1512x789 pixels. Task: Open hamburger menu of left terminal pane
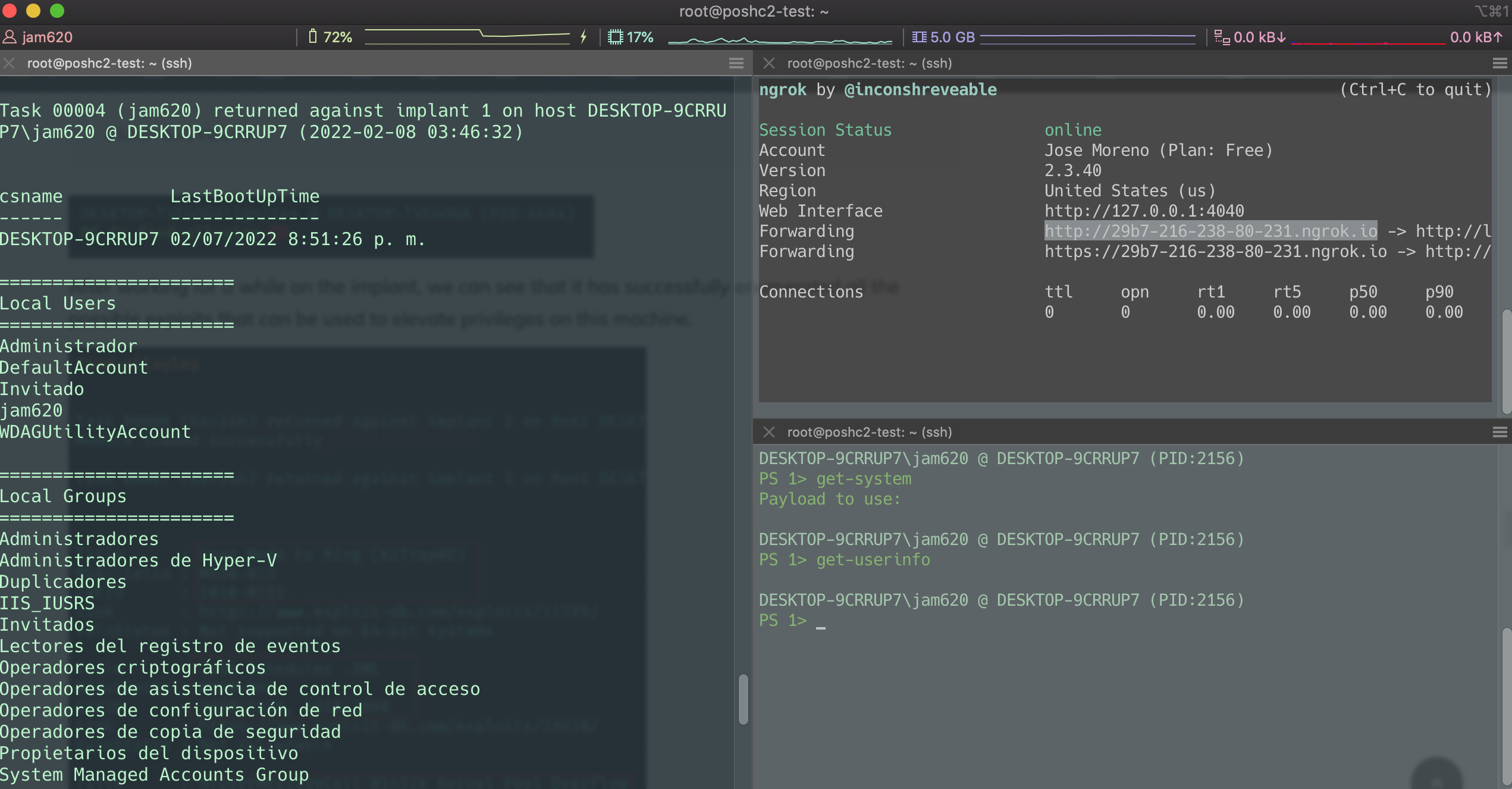click(736, 63)
